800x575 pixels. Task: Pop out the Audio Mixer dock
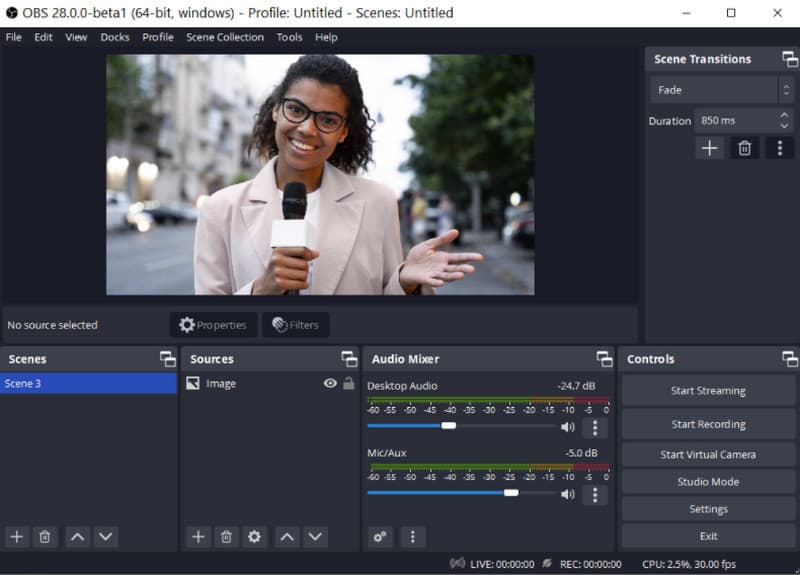[604, 359]
